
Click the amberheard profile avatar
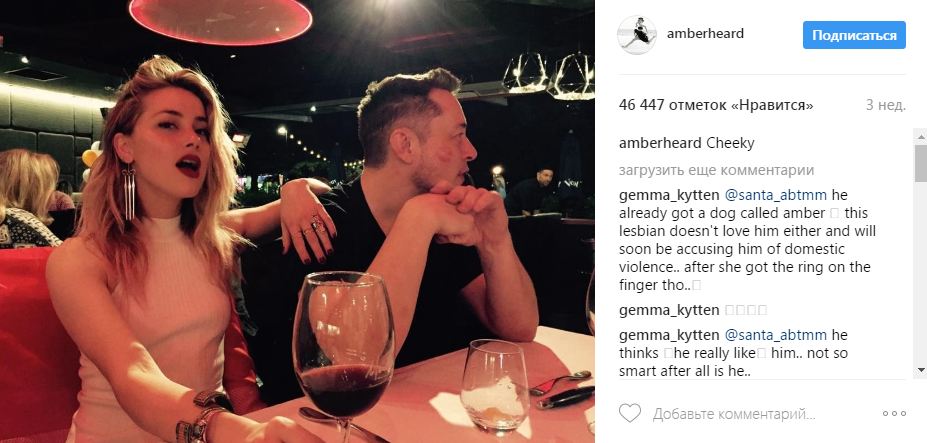637,35
